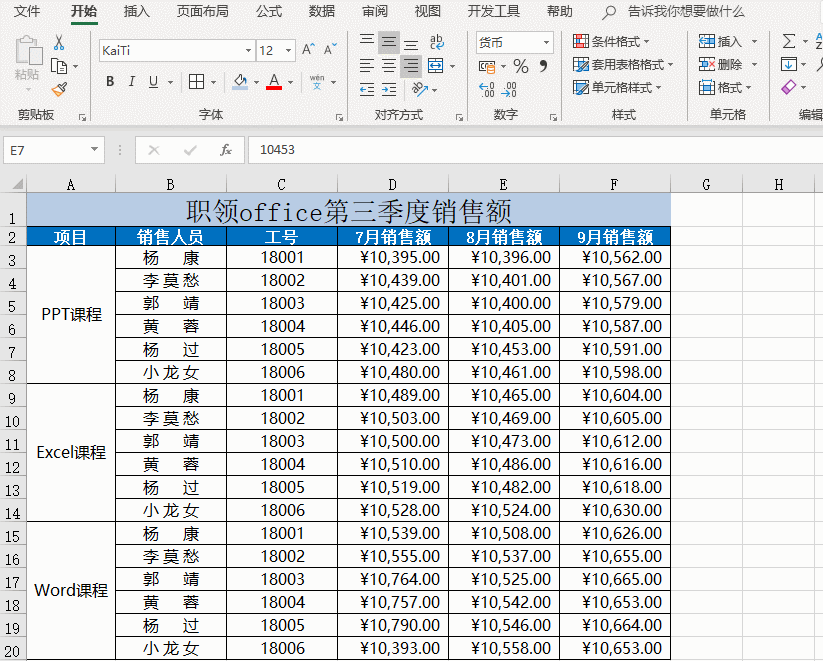
Task: Select the cell containing Excel课程
Action: click(71, 452)
